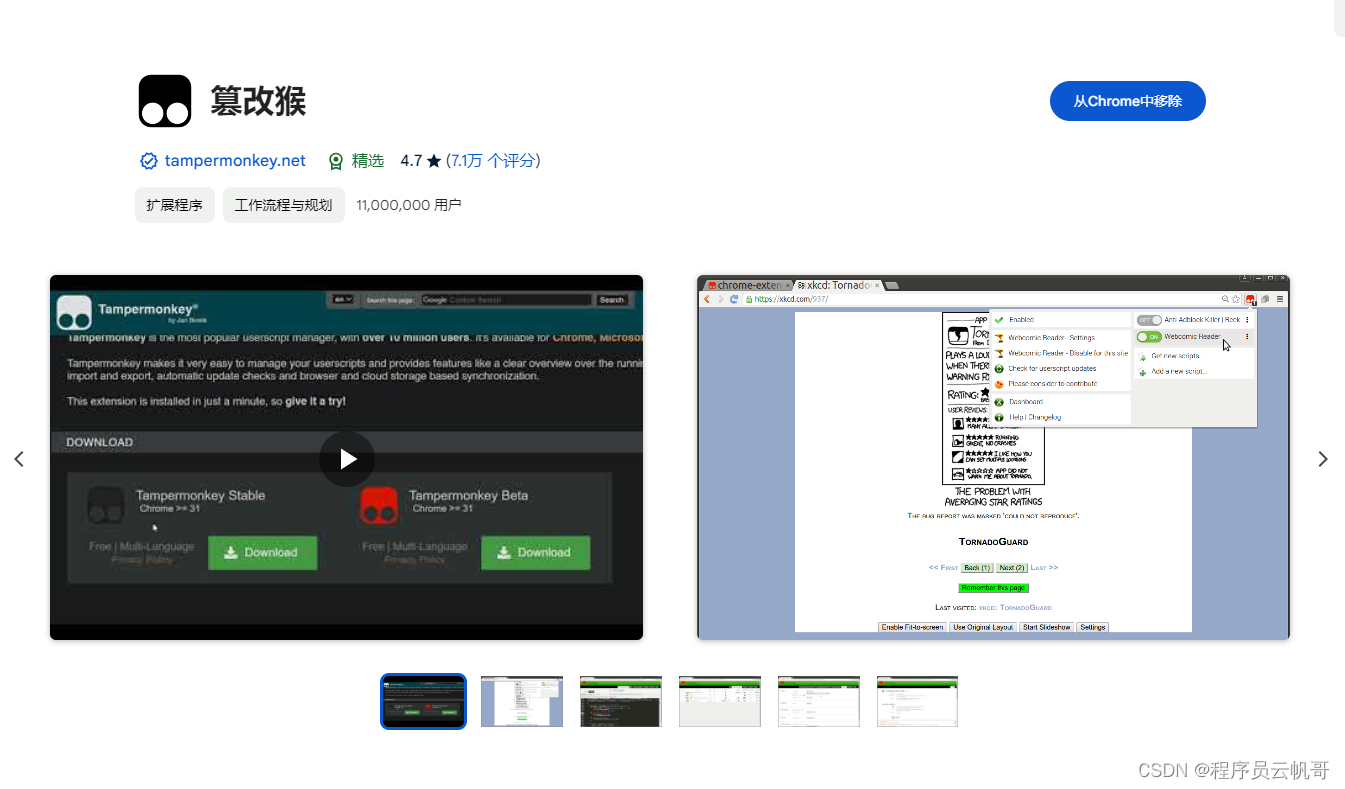The width and height of the screenshot is (1345, 789).
Task: Click the star icon after 4.7
Action: (433, 161)
